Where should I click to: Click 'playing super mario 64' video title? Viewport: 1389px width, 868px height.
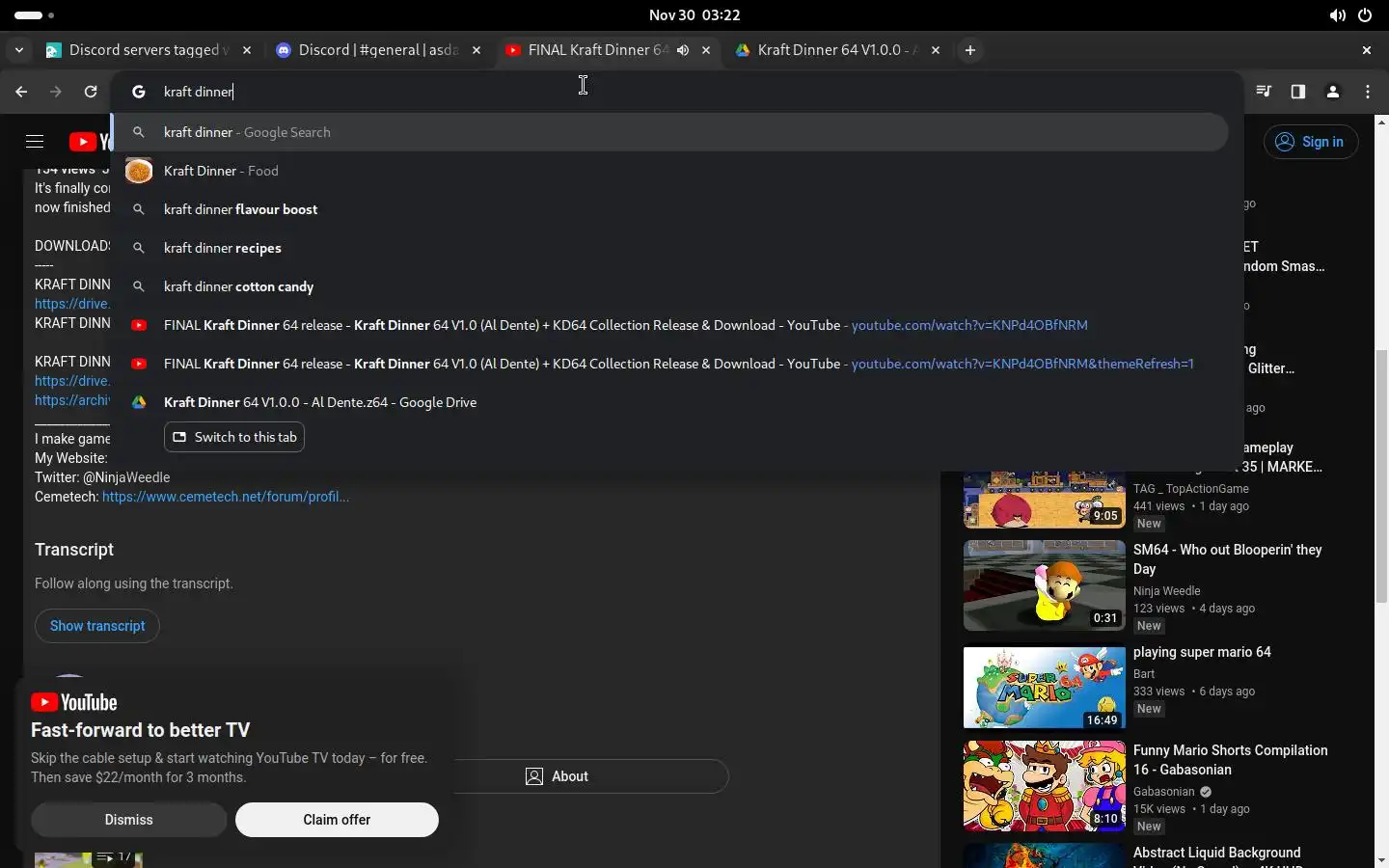point(1202,652)
